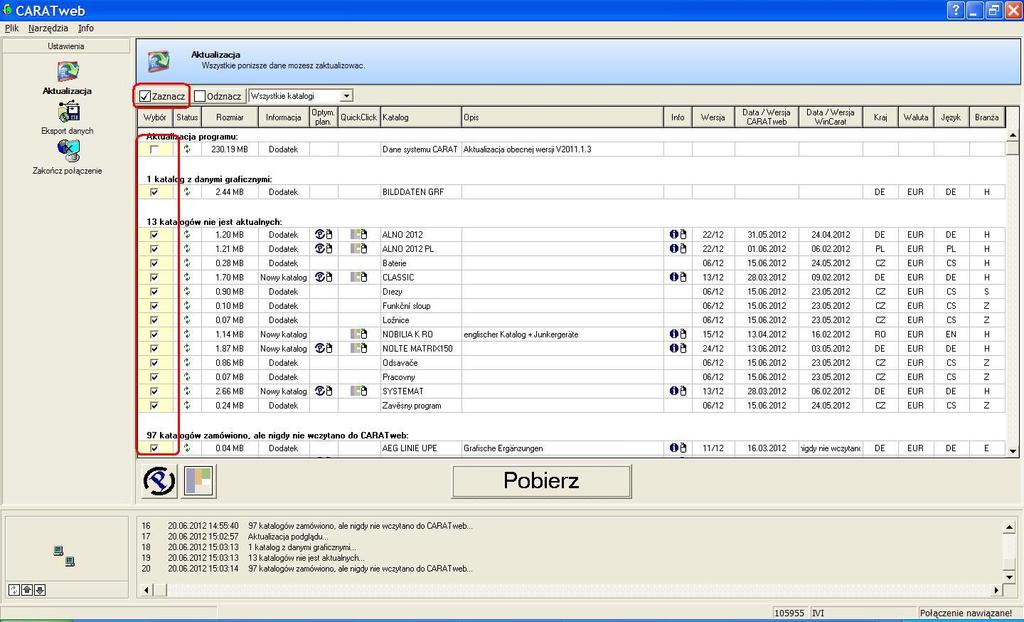Select the Zavěsny program catalog name

[x=411, y=405]
